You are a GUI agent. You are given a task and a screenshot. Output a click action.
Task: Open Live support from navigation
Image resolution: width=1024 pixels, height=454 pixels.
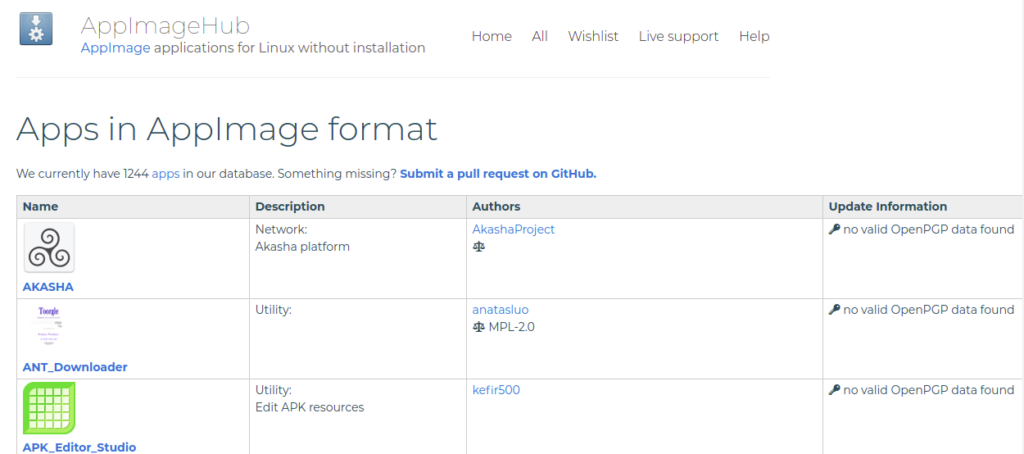pyautogui.click(x=678, y=36)
